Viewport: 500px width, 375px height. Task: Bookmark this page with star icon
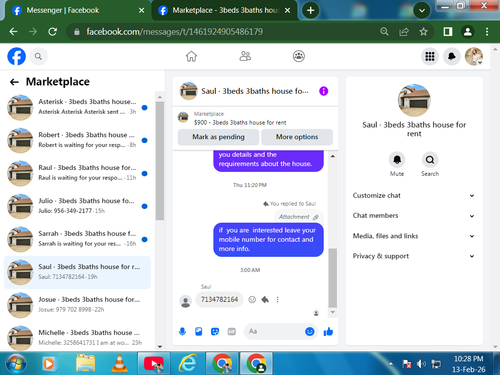tap(423, 32)
